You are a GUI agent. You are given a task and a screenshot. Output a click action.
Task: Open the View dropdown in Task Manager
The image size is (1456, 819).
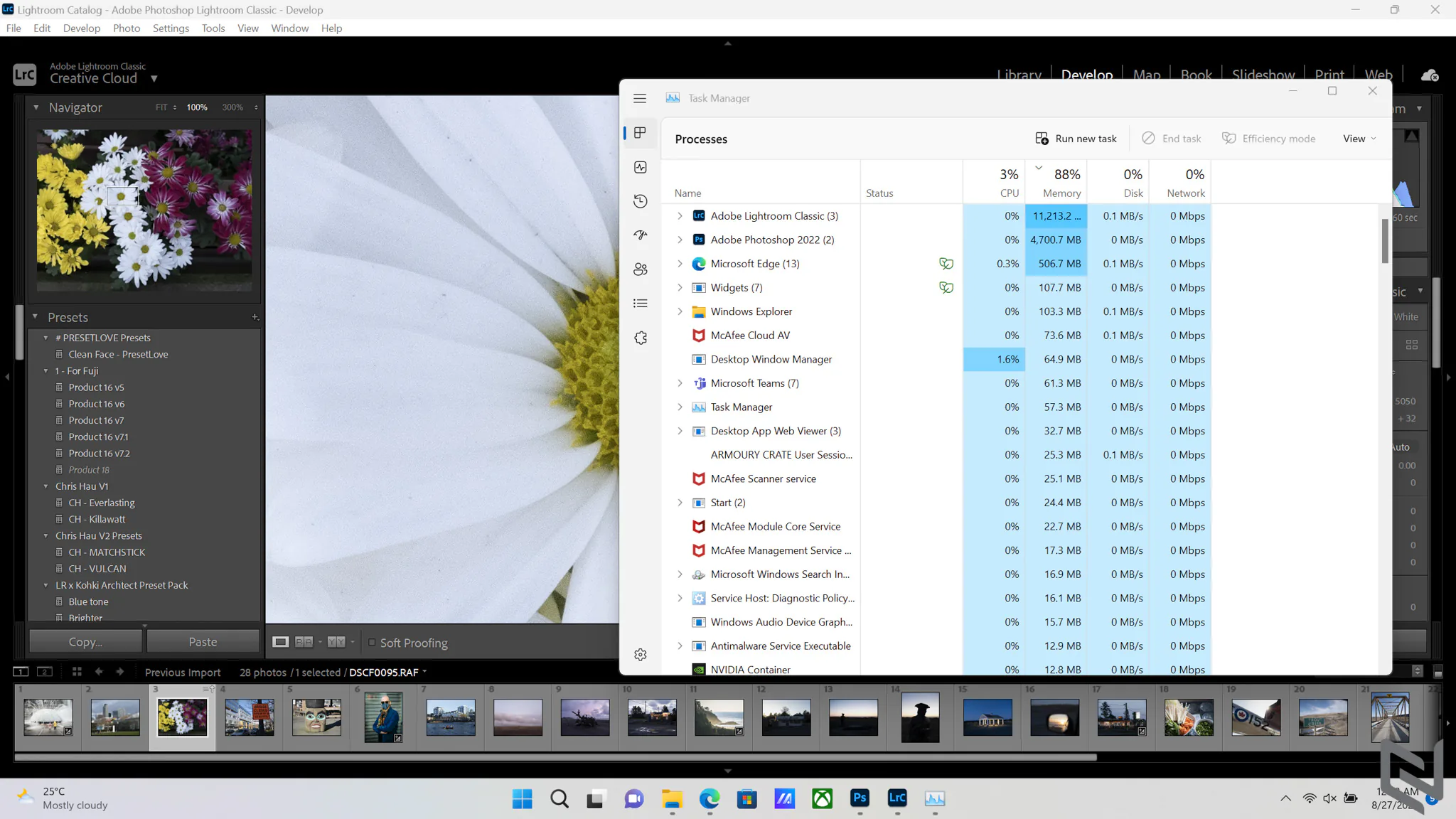pyautogui.click(x=1359, y=139)
